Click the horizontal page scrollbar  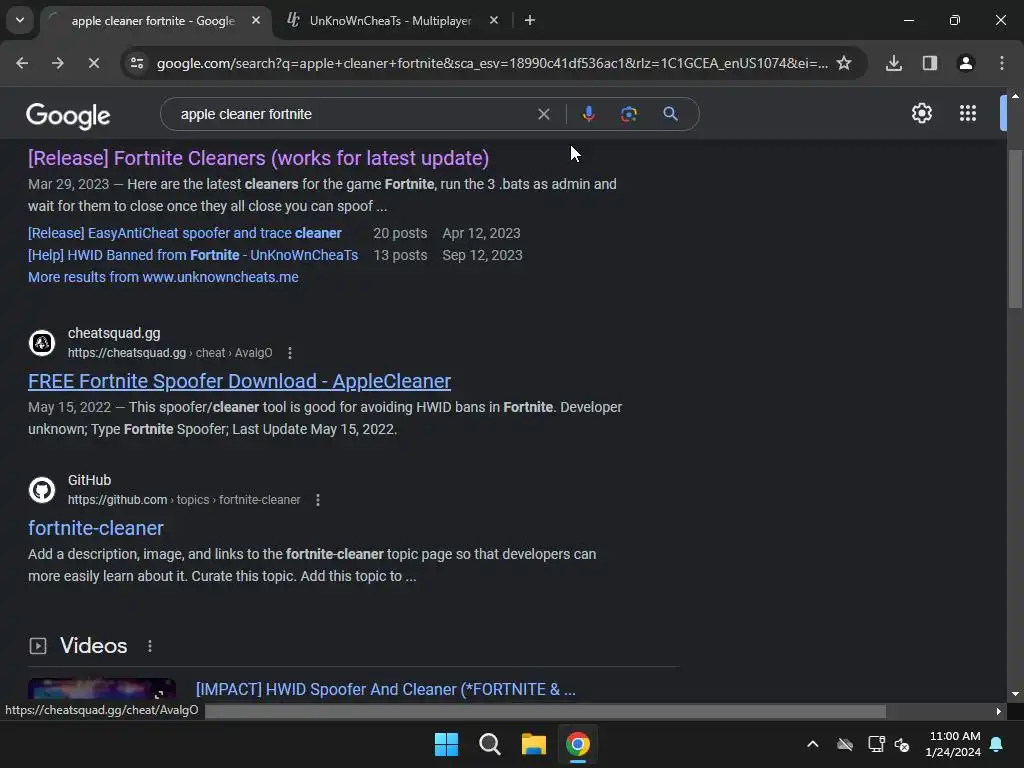[x=545, y=711]
